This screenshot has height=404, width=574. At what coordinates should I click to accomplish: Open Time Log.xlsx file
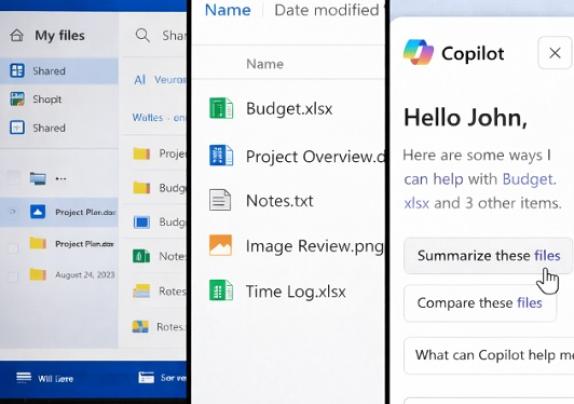pos(296,292)
